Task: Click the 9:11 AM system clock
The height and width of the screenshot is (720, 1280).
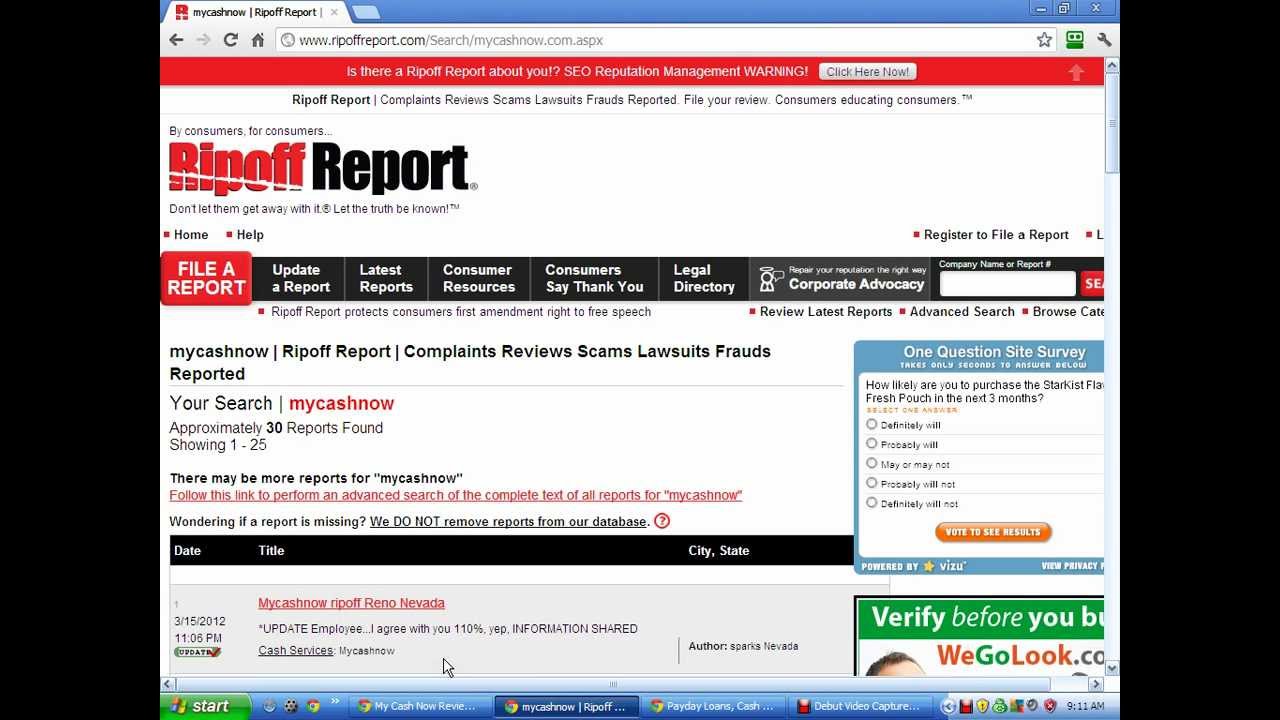Action: click(x=1085, y=706)
